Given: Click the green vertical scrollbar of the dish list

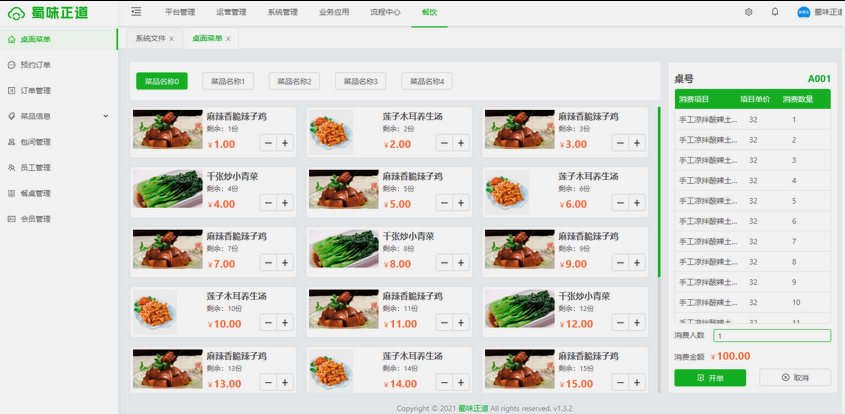Looking at the screenshot, I should [659, 192].
